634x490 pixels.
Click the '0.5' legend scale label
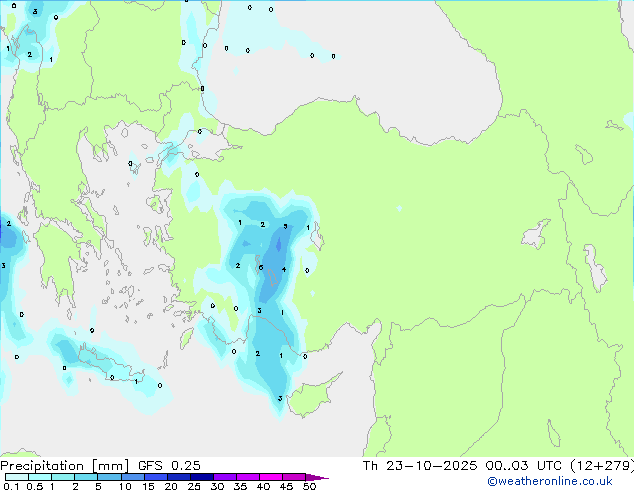(x=35, y=486)
